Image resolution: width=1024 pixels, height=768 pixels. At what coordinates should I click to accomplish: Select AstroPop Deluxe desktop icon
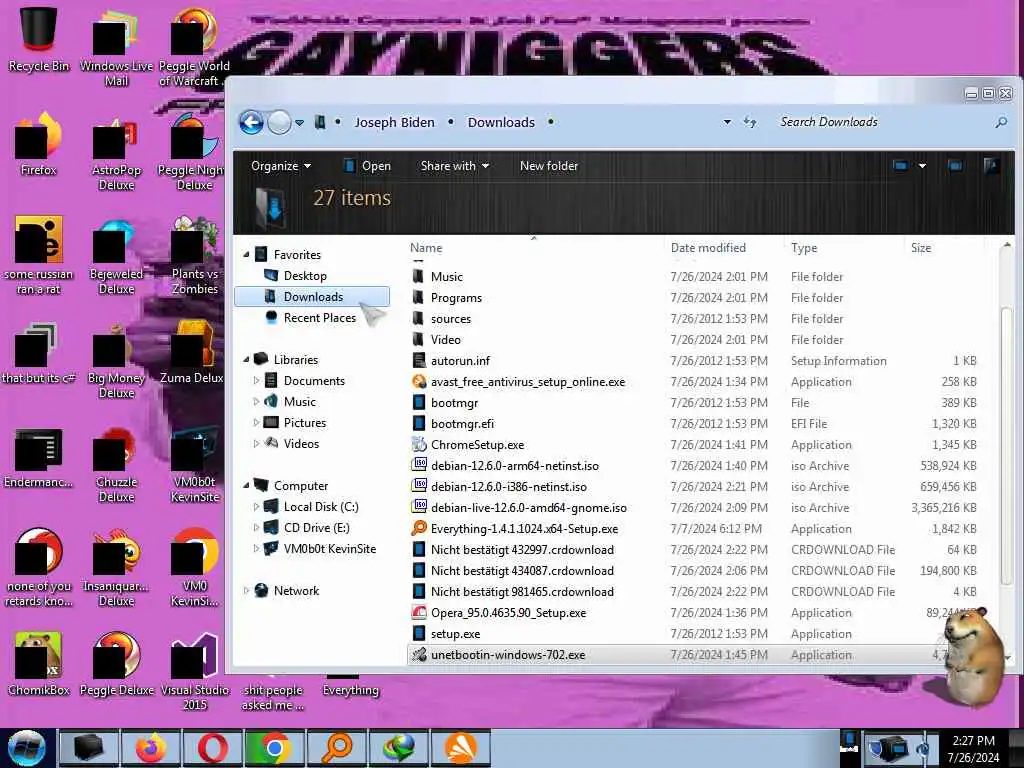(116, 154)
